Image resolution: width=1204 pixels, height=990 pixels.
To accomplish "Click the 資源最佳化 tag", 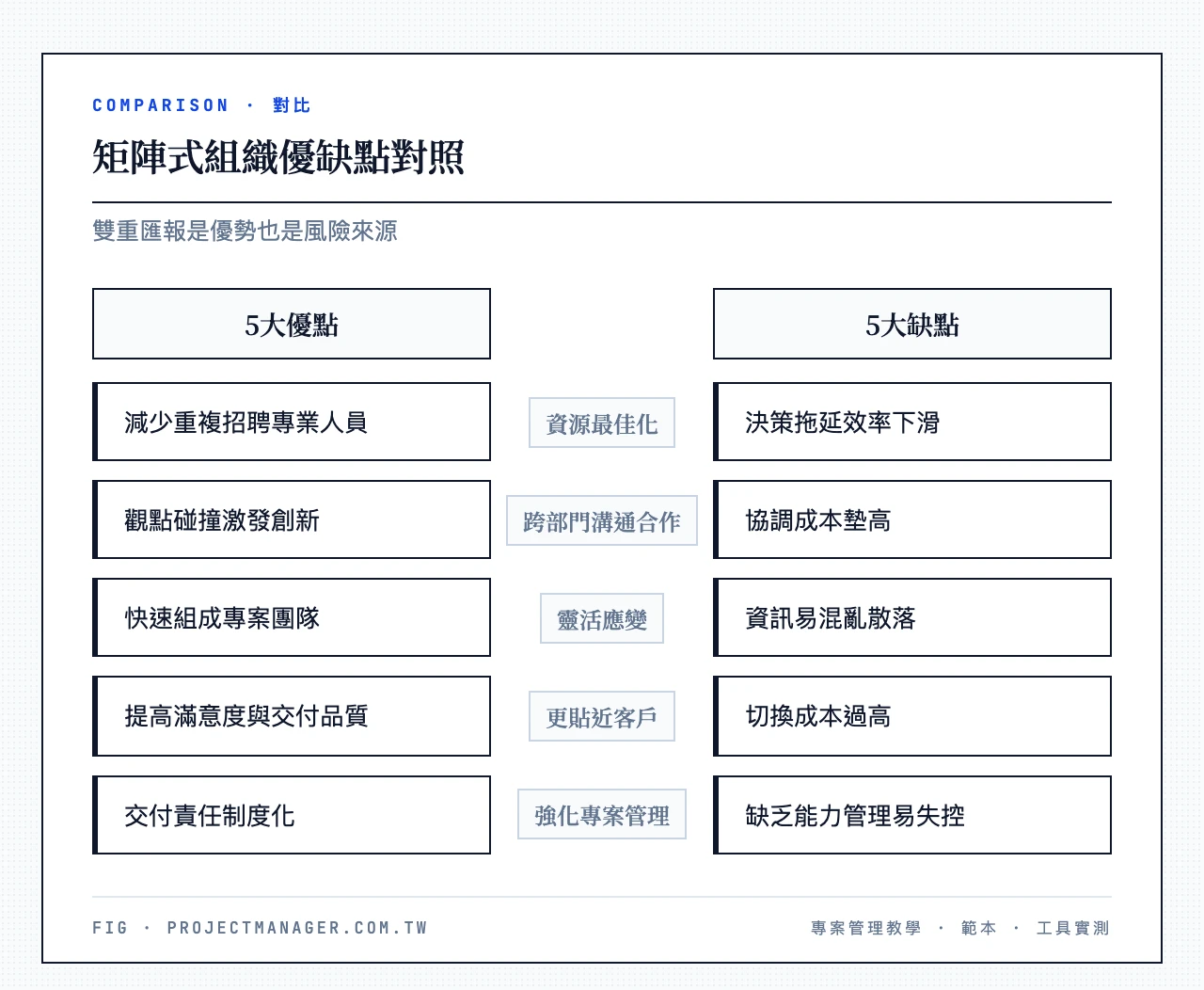I will 602,423.
